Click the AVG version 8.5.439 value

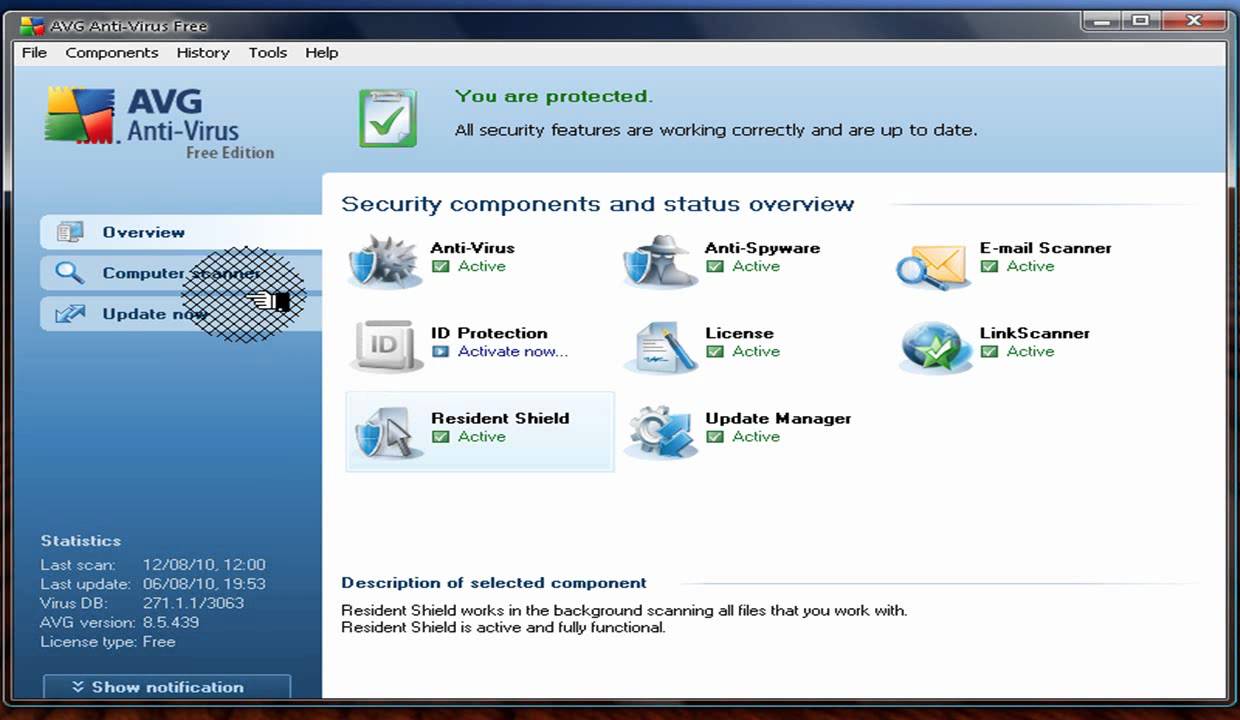tap(170, 621)
